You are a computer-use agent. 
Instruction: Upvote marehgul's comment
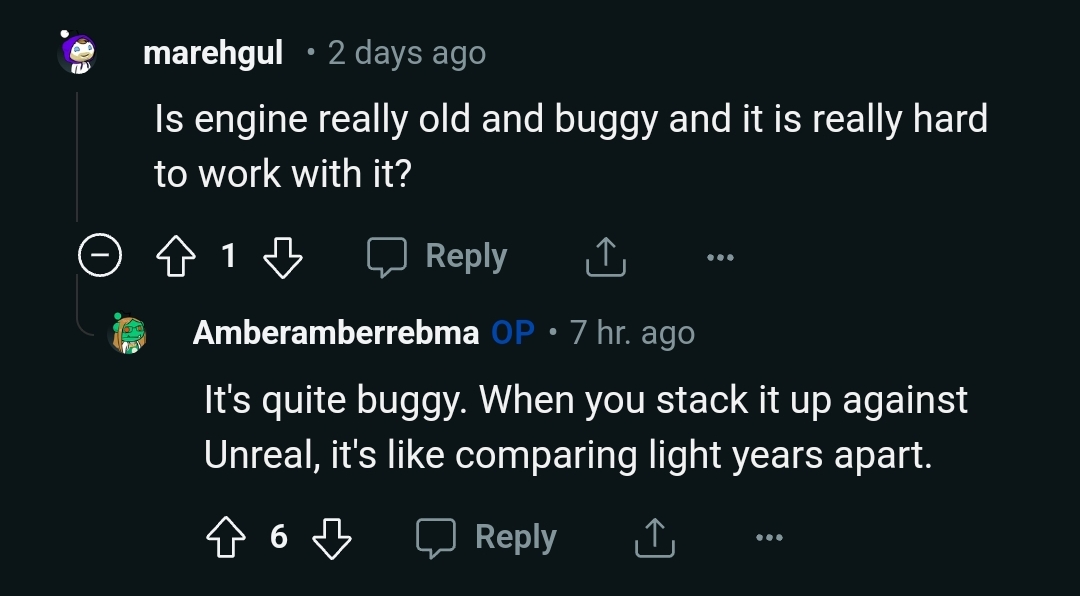click(x=176, y=257)
